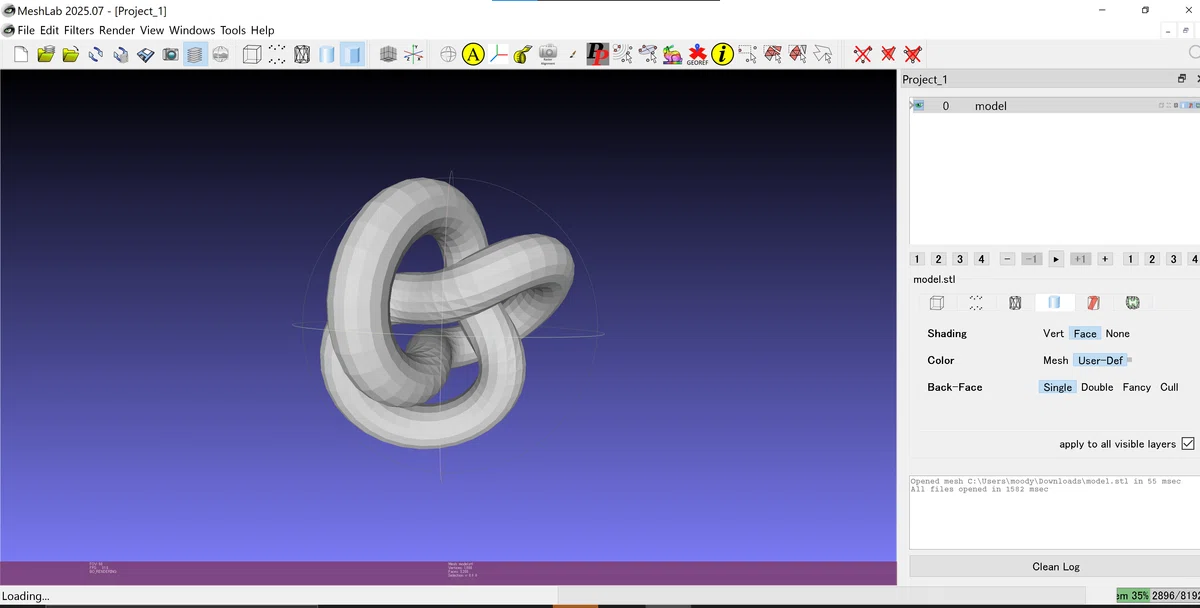
Task: Set Shading to Vert
Action: pos(1053,334)
